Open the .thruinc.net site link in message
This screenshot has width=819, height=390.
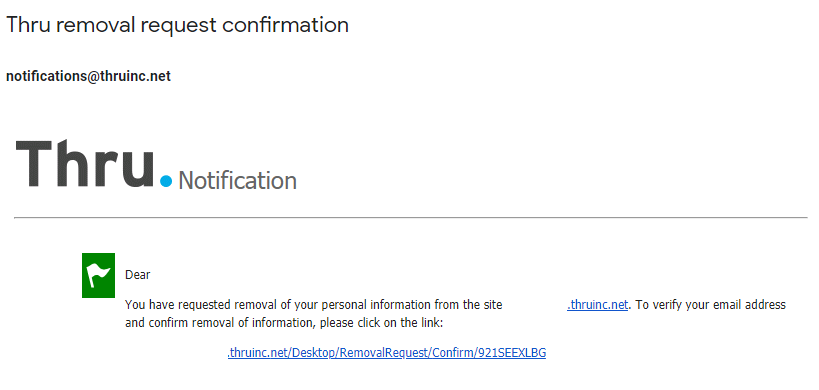click(x=598, y=305)
